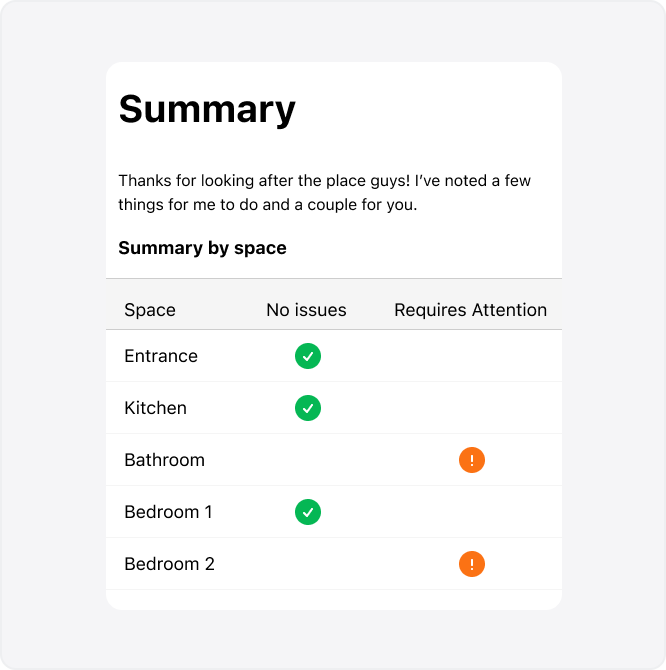Click the Summary by space subheading
This screenshot has width=666, height=670.
click(x=202, y=248)
